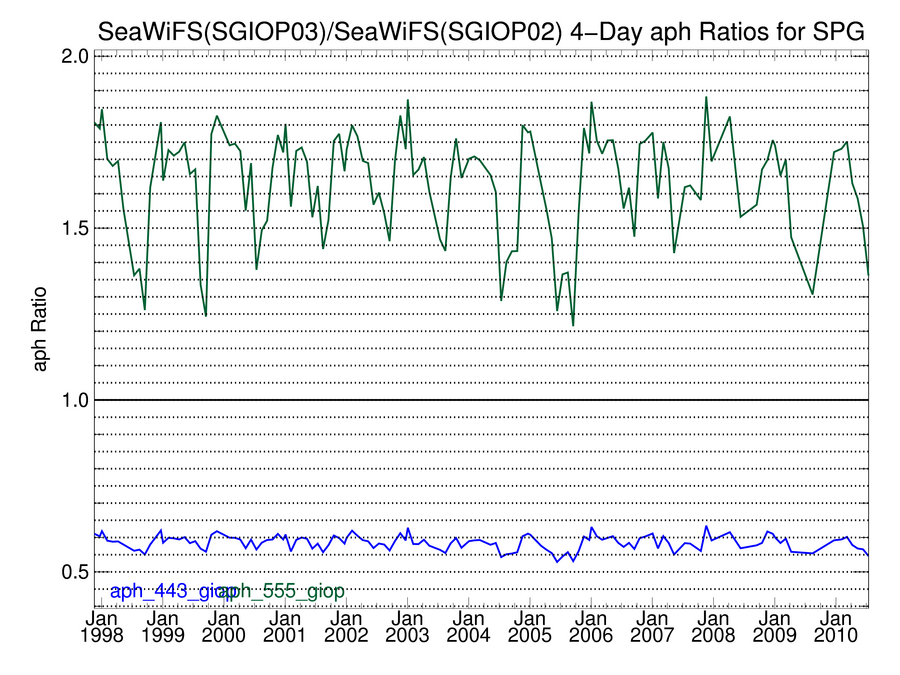Viewport: 900px width, 675px height.
Task: Click the Jan 1999 x-axis label
Action: (x=162, y=627)
